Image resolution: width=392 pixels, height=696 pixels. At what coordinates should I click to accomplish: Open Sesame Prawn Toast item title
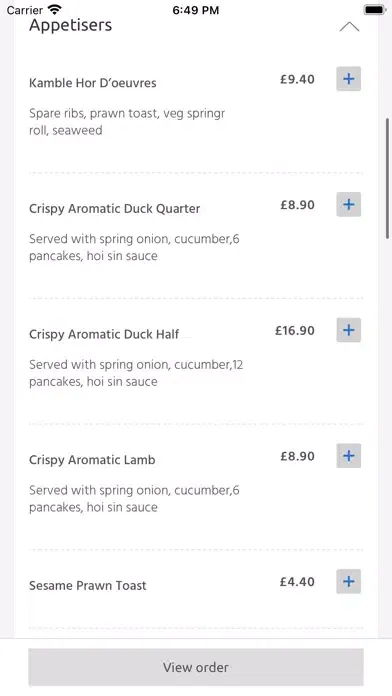87,585
